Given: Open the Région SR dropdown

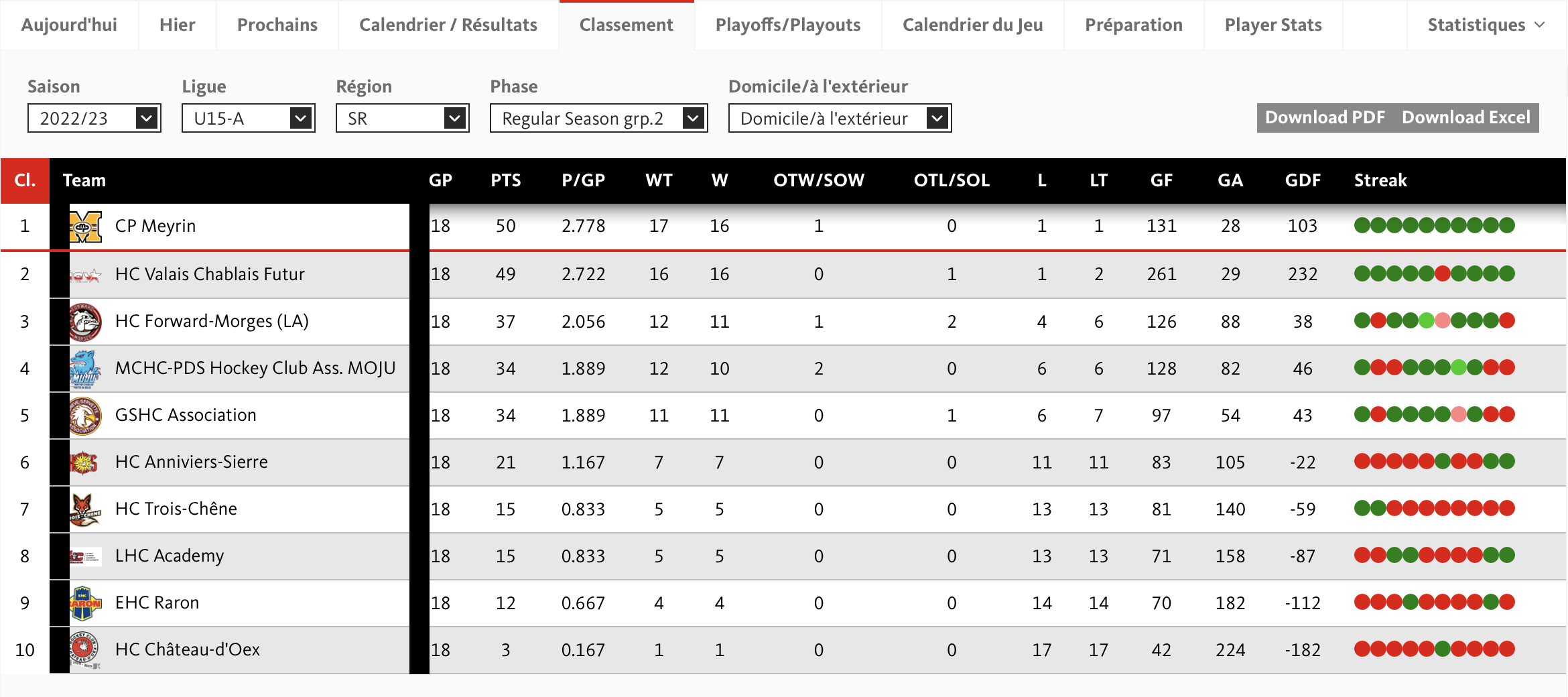Looking at the screenshot, I should pyautogui.click(x=402, y=119).
